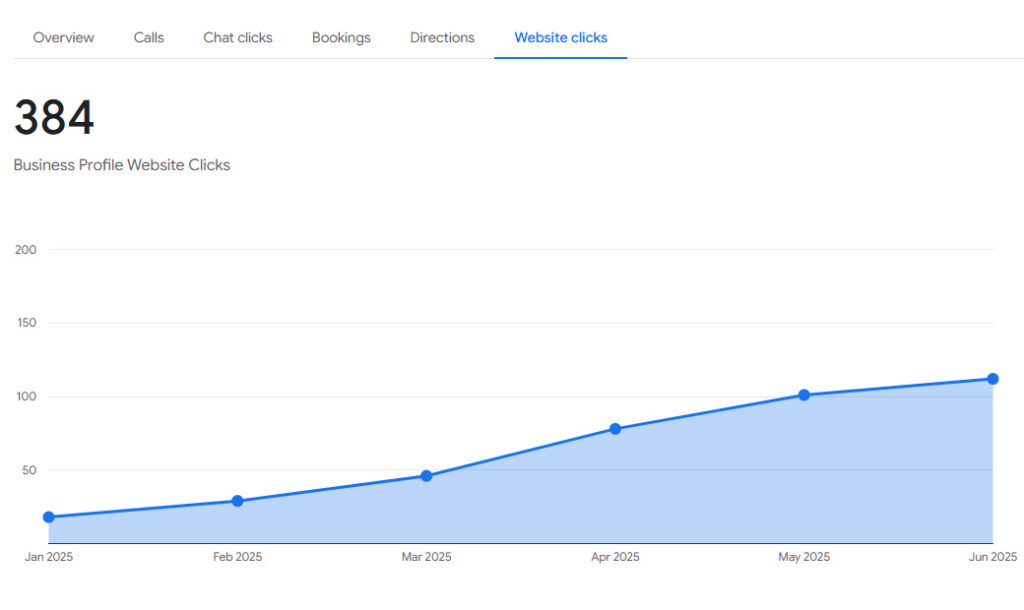Go to the Bookings tab
Screen dimensions: 1024x610
(x=341, y=38)
